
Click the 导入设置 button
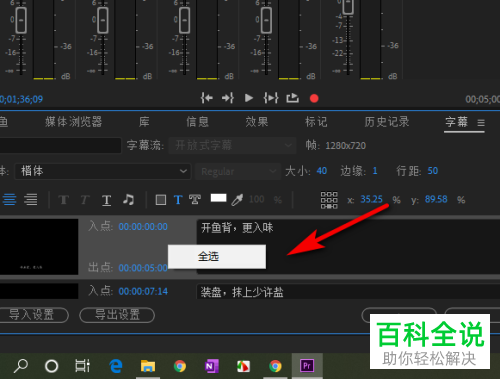pyautogui.click(x=31, y=315)
